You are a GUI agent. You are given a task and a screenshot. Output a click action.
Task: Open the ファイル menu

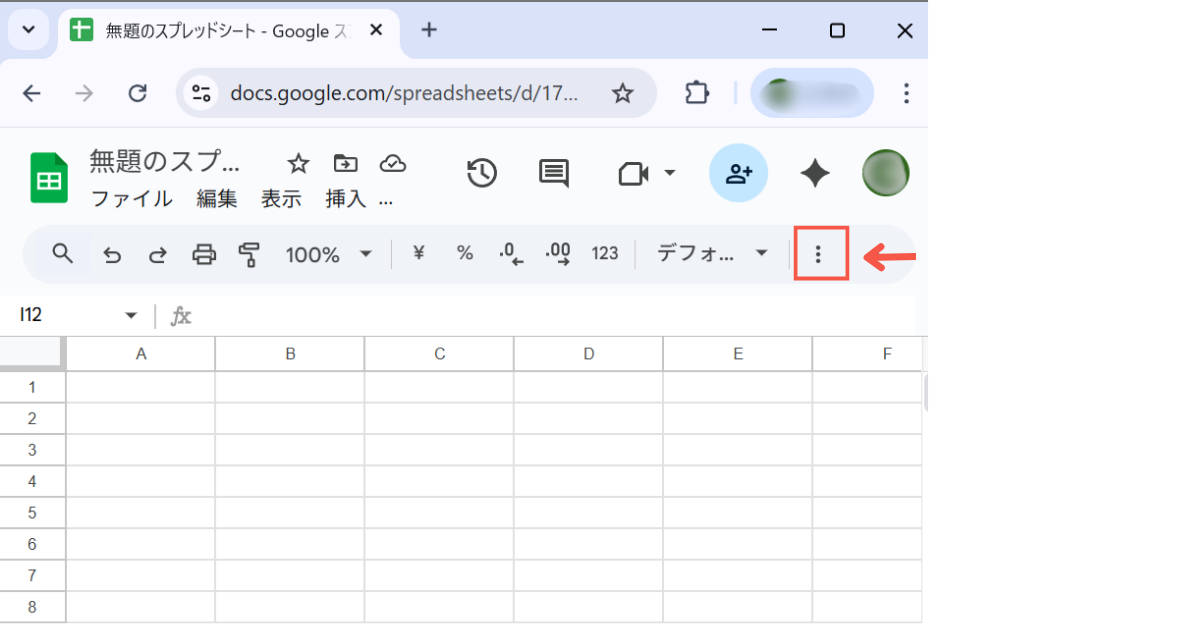pos(131,199)
